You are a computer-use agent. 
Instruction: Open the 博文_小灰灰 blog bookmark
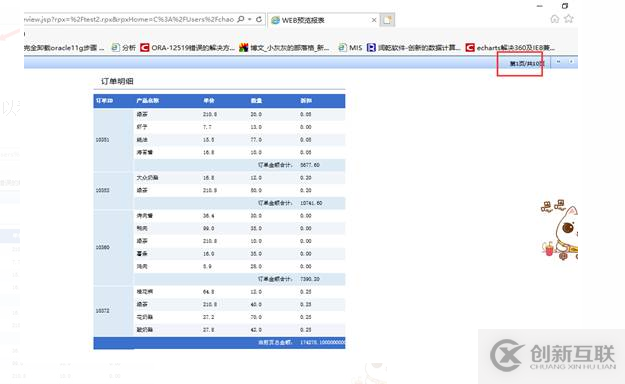pyautogui.click(x=285, y=48)
